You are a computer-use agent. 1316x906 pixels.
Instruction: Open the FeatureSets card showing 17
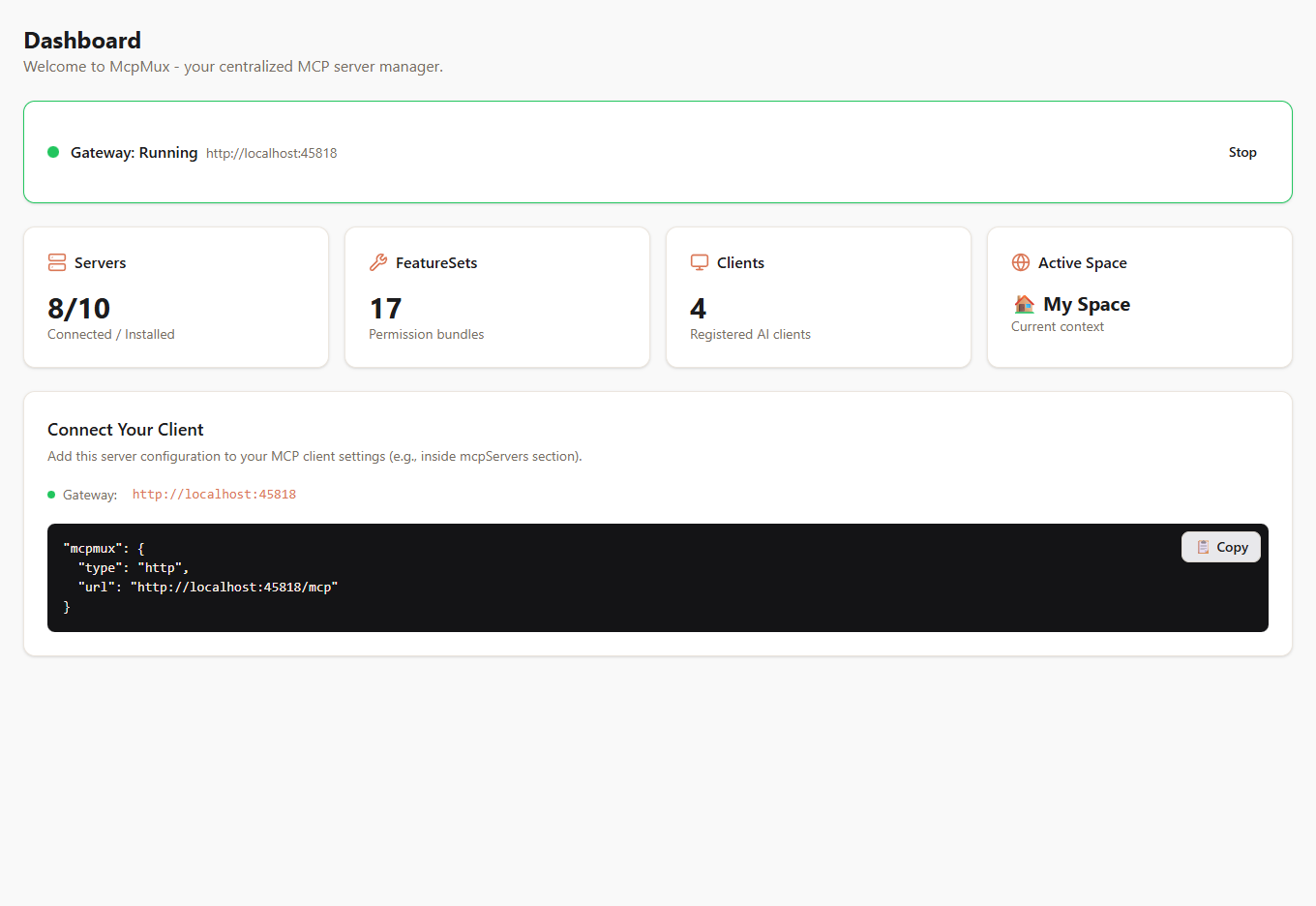click(497, 297)
